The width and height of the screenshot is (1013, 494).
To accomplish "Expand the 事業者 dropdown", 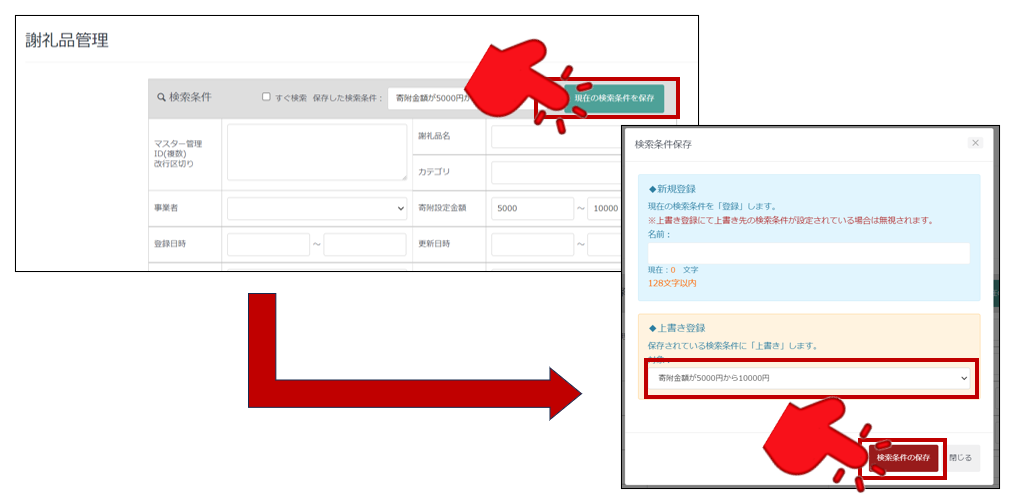I will [317, 209].
